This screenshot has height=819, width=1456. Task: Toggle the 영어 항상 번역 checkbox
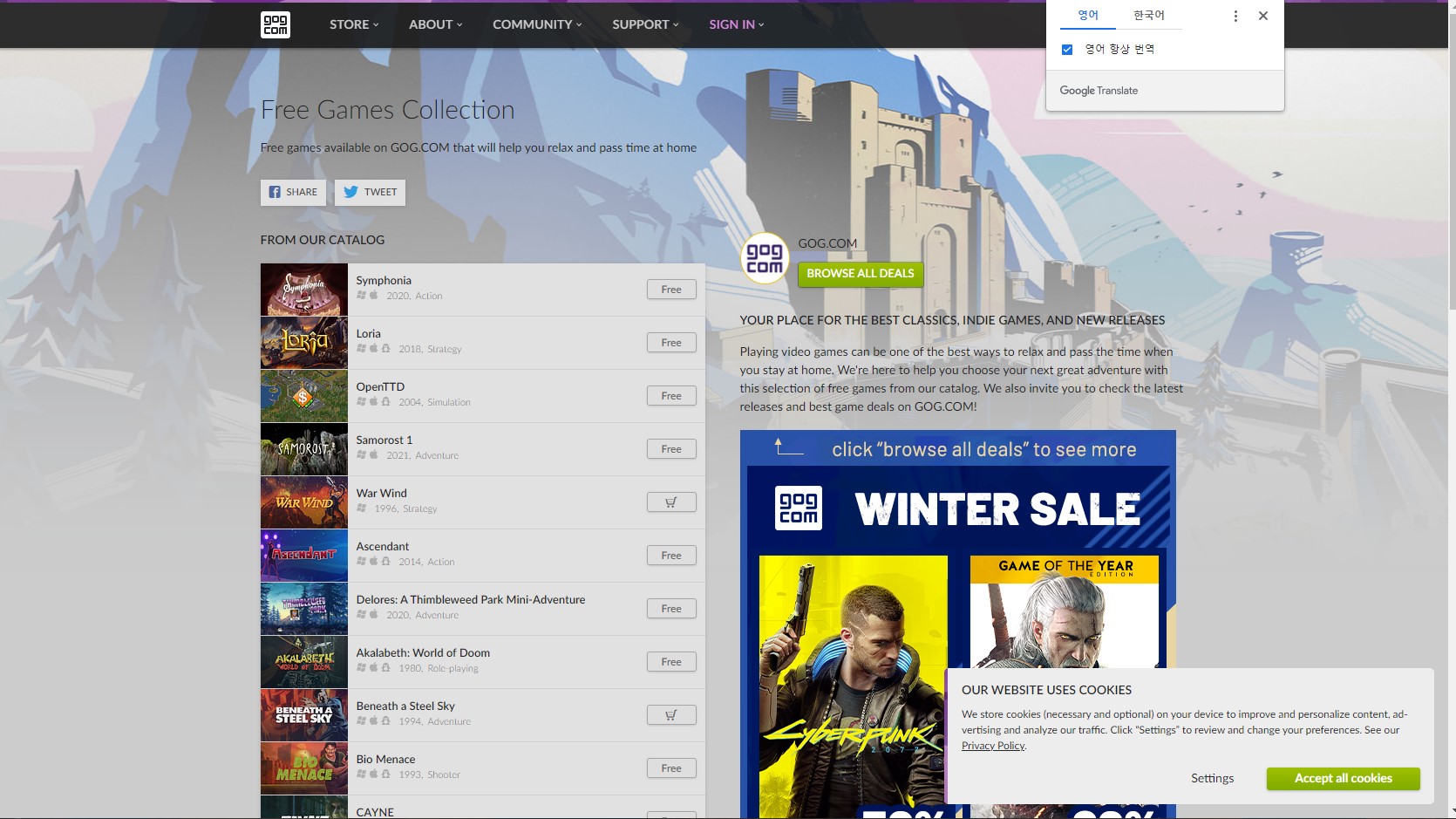pos(1067,50)
